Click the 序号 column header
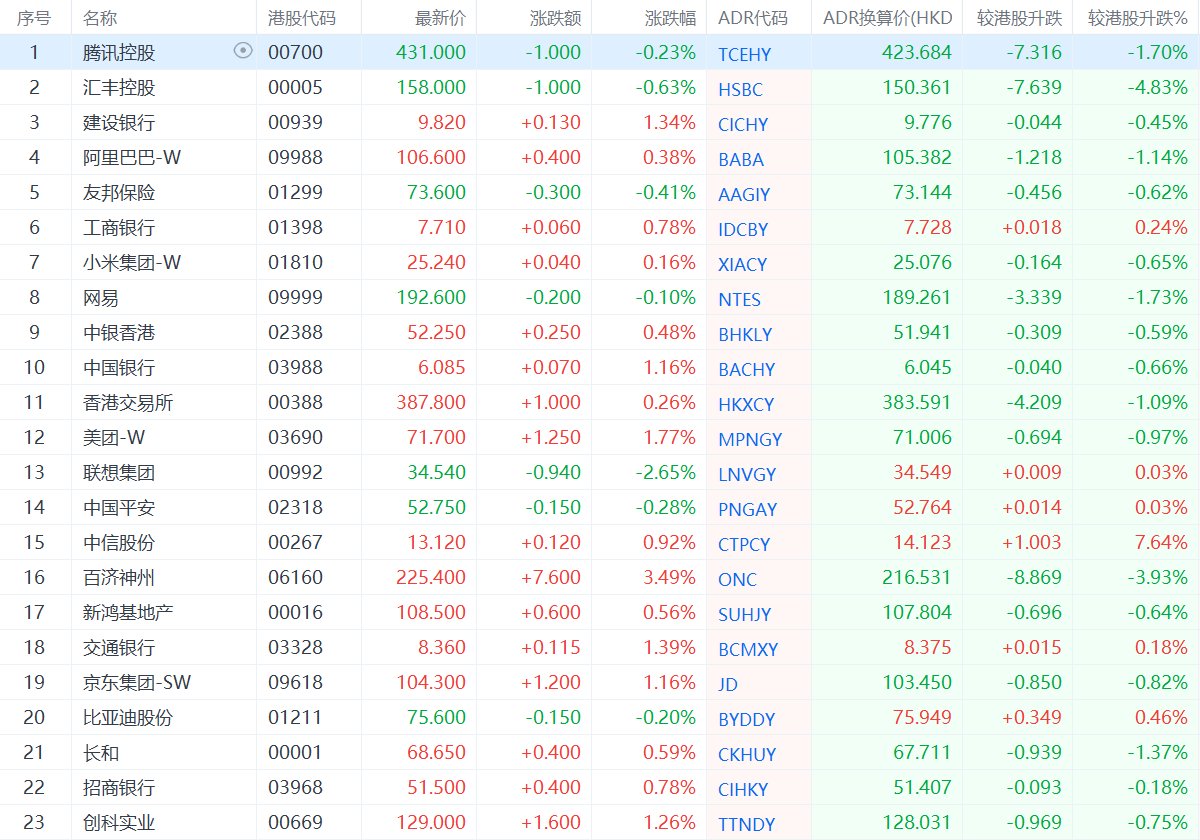Screen dimensions: 1200x840 coord(34,18)
